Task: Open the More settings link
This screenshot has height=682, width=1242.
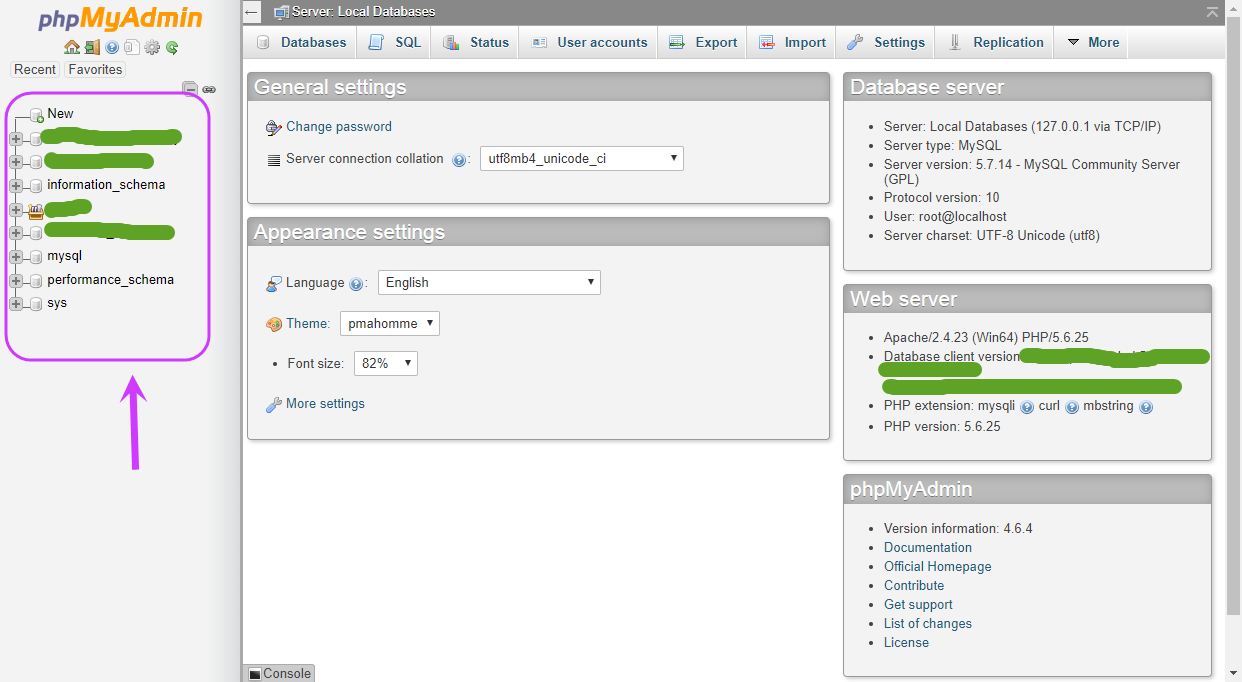Action: [x=325, y=404]
